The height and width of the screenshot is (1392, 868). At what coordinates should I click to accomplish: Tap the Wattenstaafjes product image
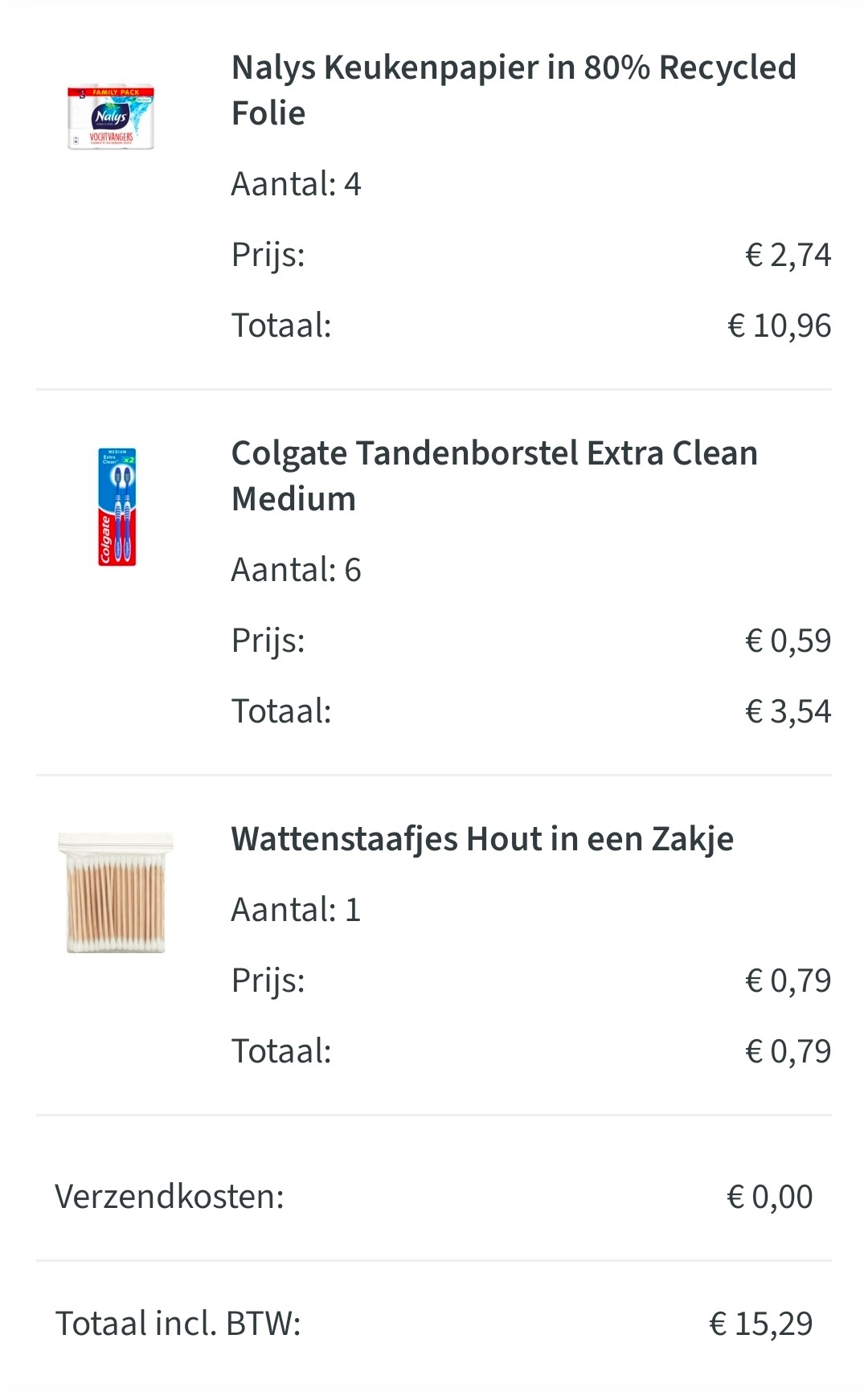pos(116,893)
